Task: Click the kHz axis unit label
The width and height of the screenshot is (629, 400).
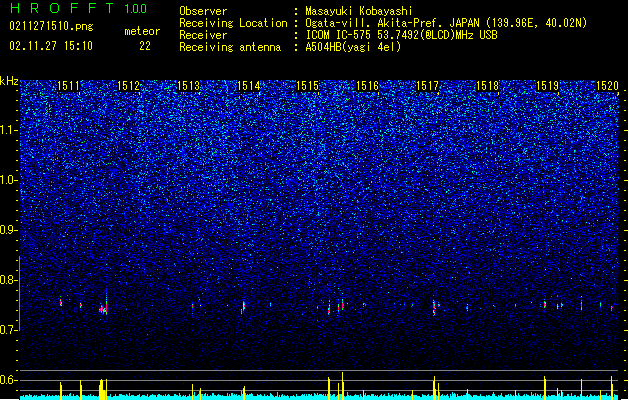Action: tap(9, 81)
